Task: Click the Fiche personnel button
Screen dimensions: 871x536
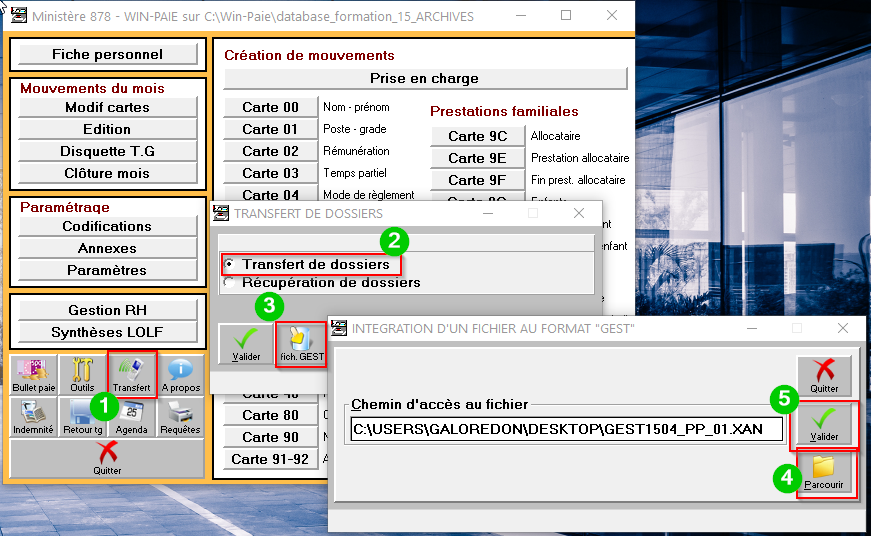Action: (107, 54)
